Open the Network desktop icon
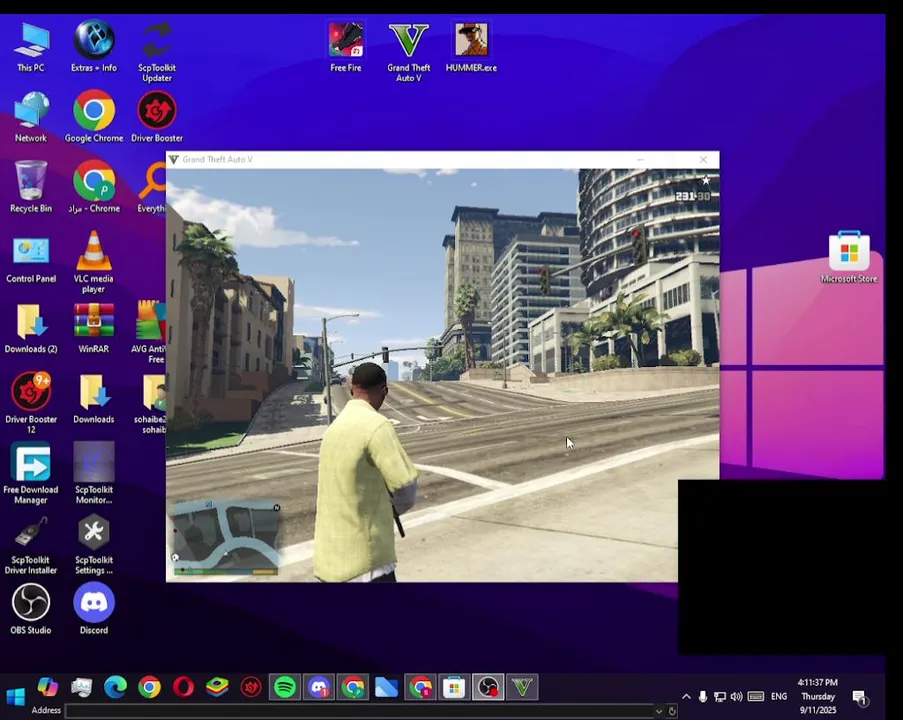 [x=31, y=118]
